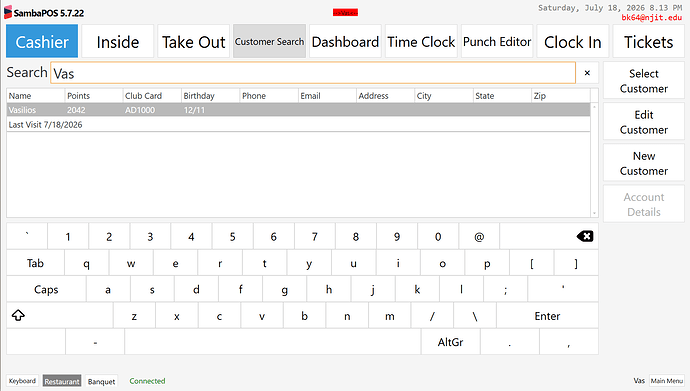
Task: Tap the number 5 key
Action: [x=232, y=237]
